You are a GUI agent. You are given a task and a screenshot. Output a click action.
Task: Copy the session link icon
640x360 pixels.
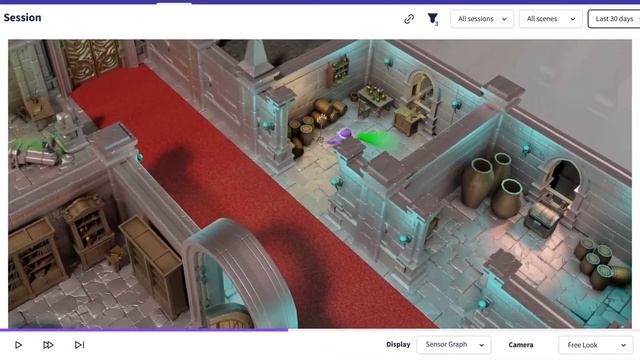tap(409, 19)
